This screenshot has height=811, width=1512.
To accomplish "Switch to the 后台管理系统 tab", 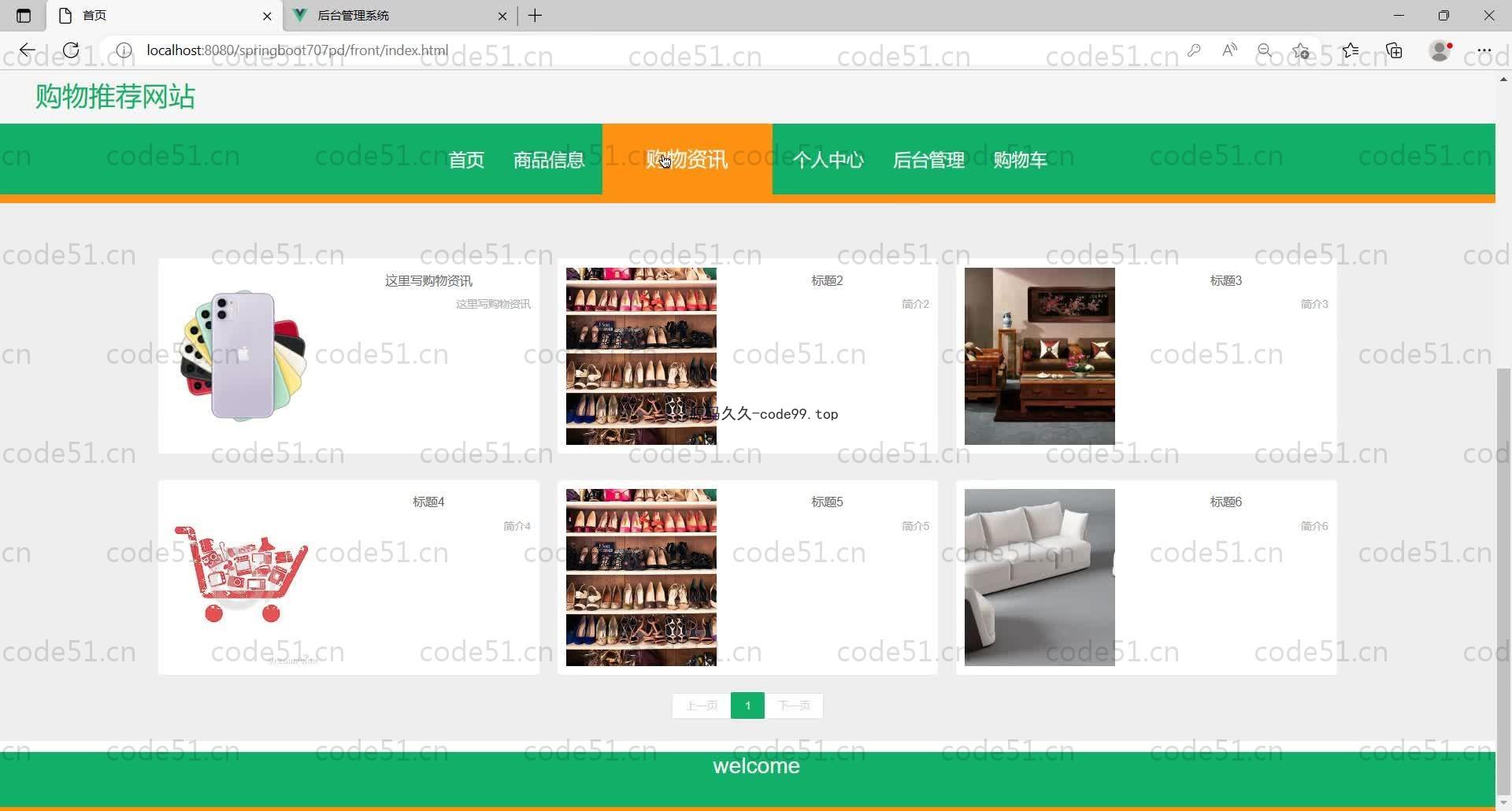I will (394, 16).
